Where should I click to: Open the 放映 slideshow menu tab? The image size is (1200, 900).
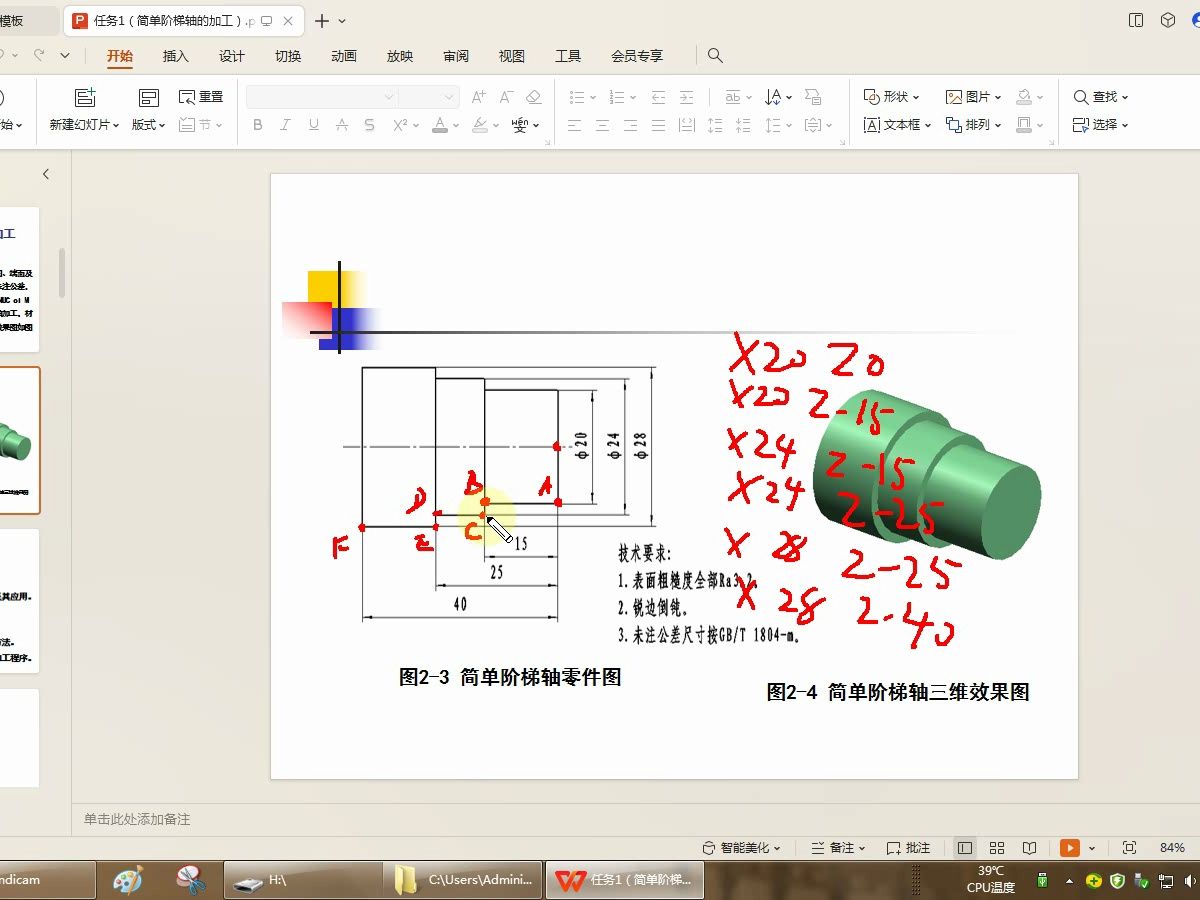click(399, 56)
